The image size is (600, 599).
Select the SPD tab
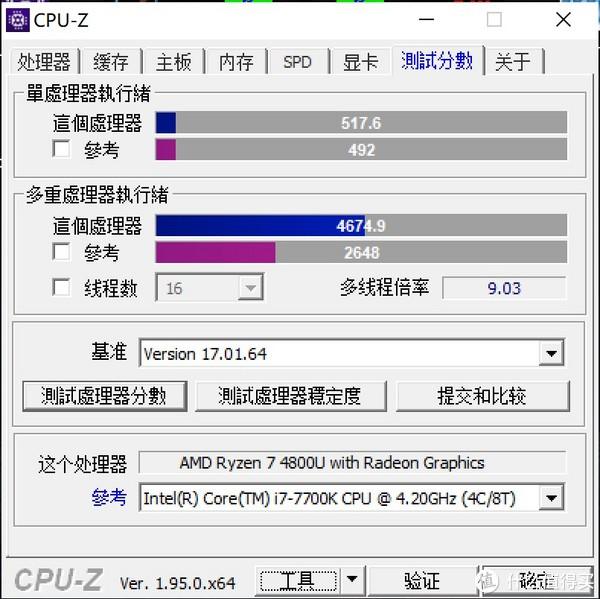coord(298,62)
